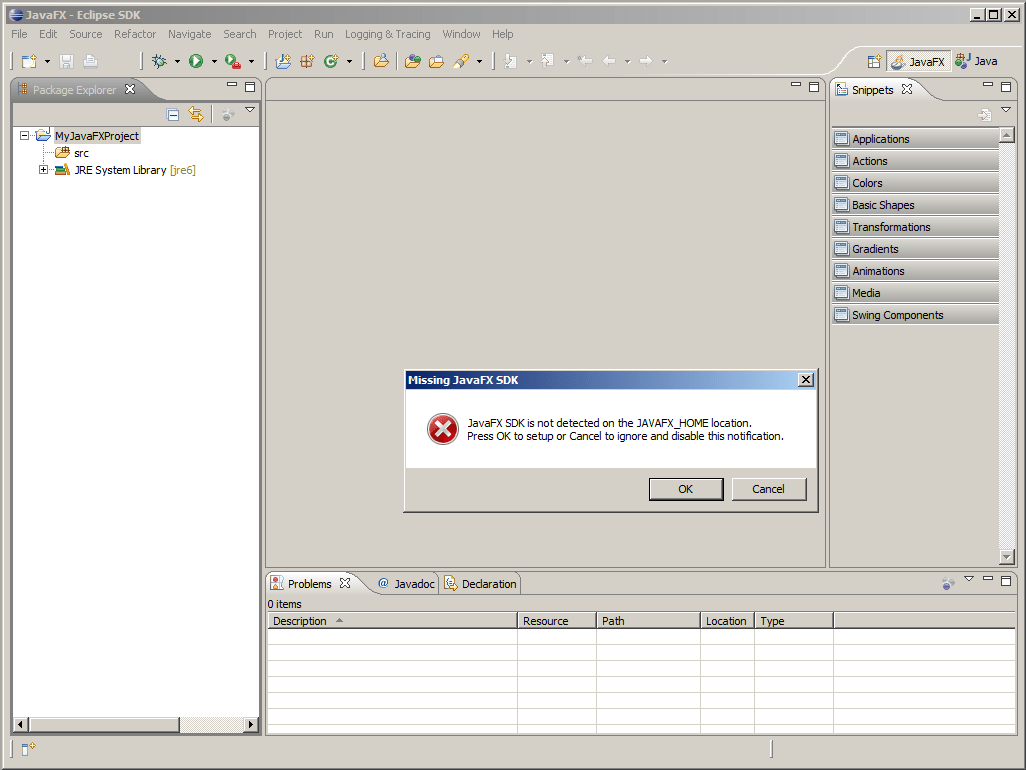This screenshot has height=770, width=1026.
Task: Collapse All in the Package Explorer
Action: [x=173, y=114]
